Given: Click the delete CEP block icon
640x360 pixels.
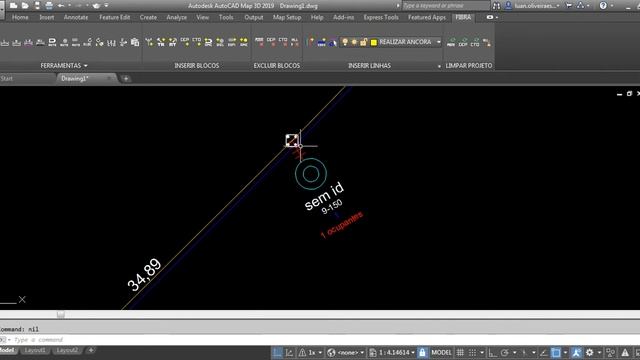Looking at the screenshot, I should click(271, 42).
